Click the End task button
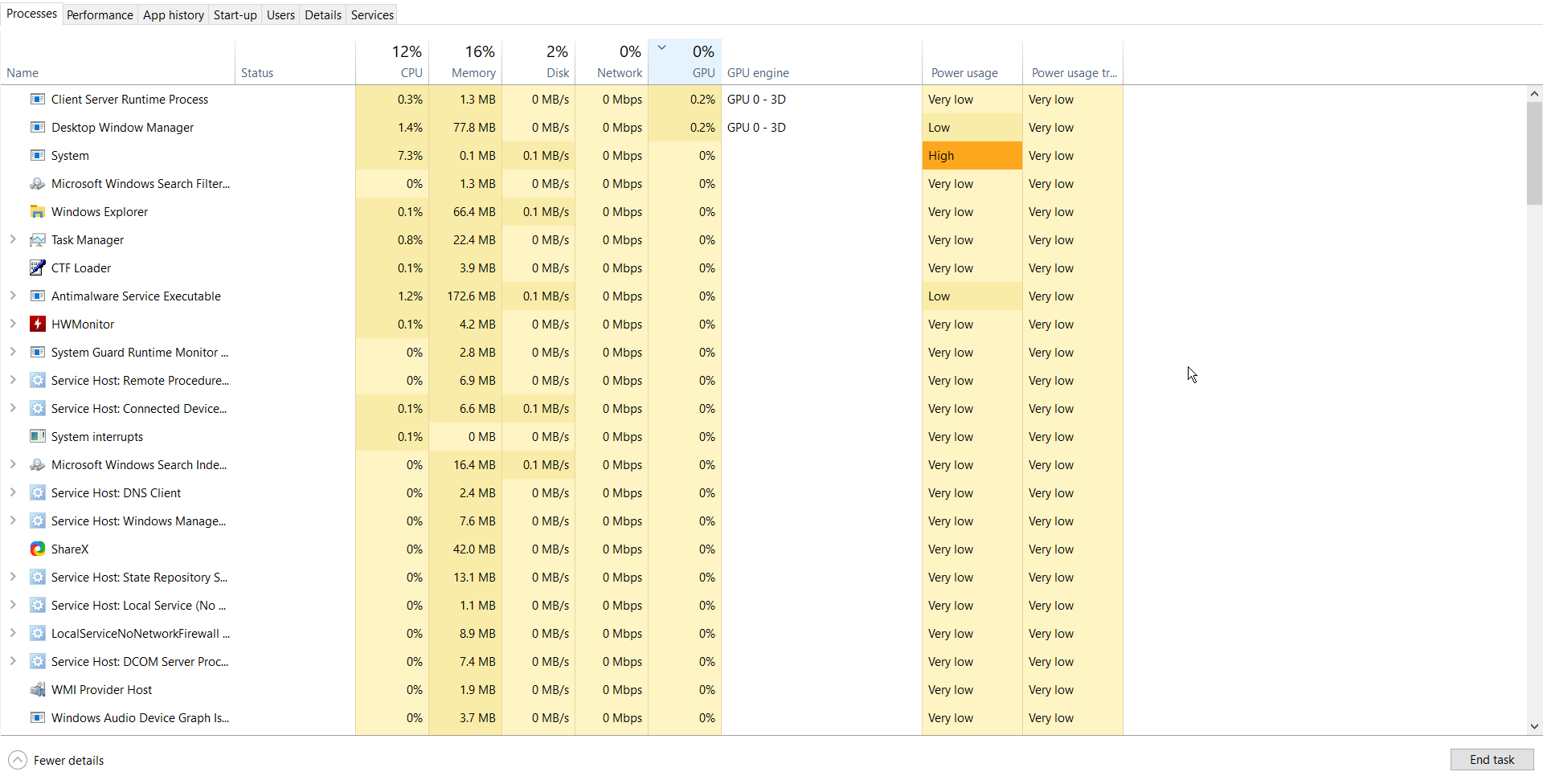Image resolution: width=1543 pixels, height=784 pixels. [x=1492, y=760]
